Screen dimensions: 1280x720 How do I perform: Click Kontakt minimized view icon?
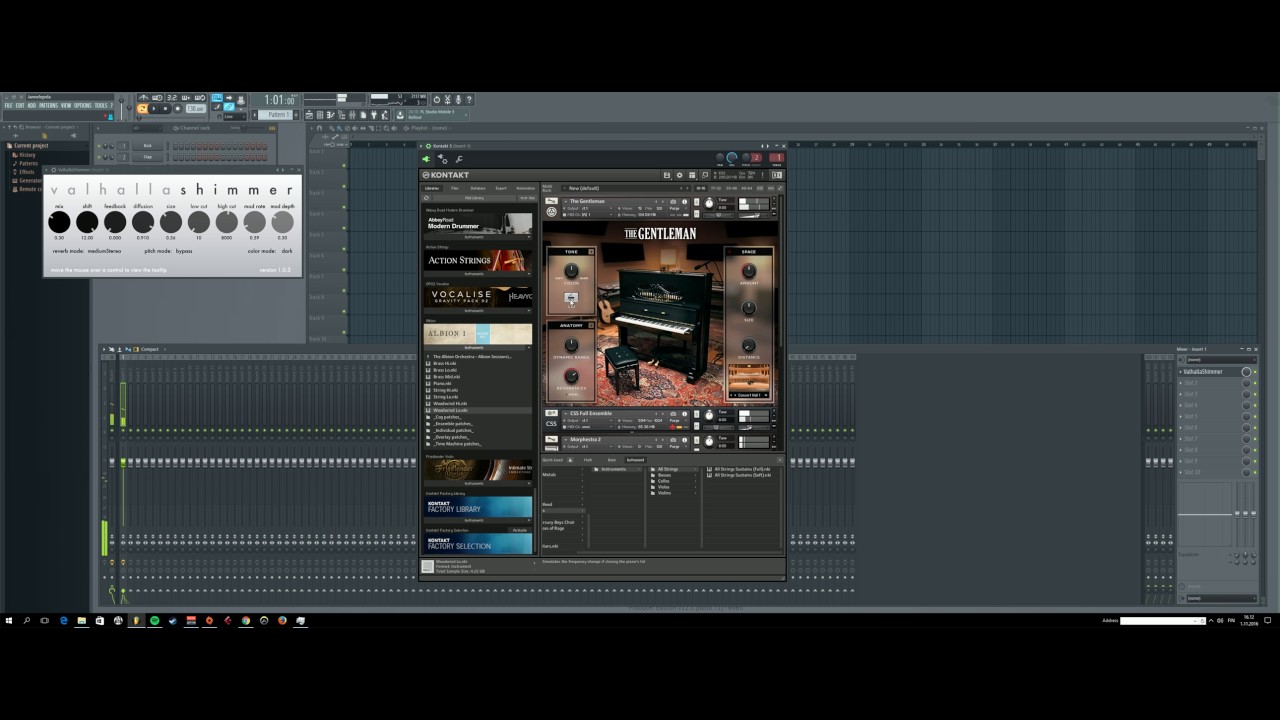click(x=705, y=175)
